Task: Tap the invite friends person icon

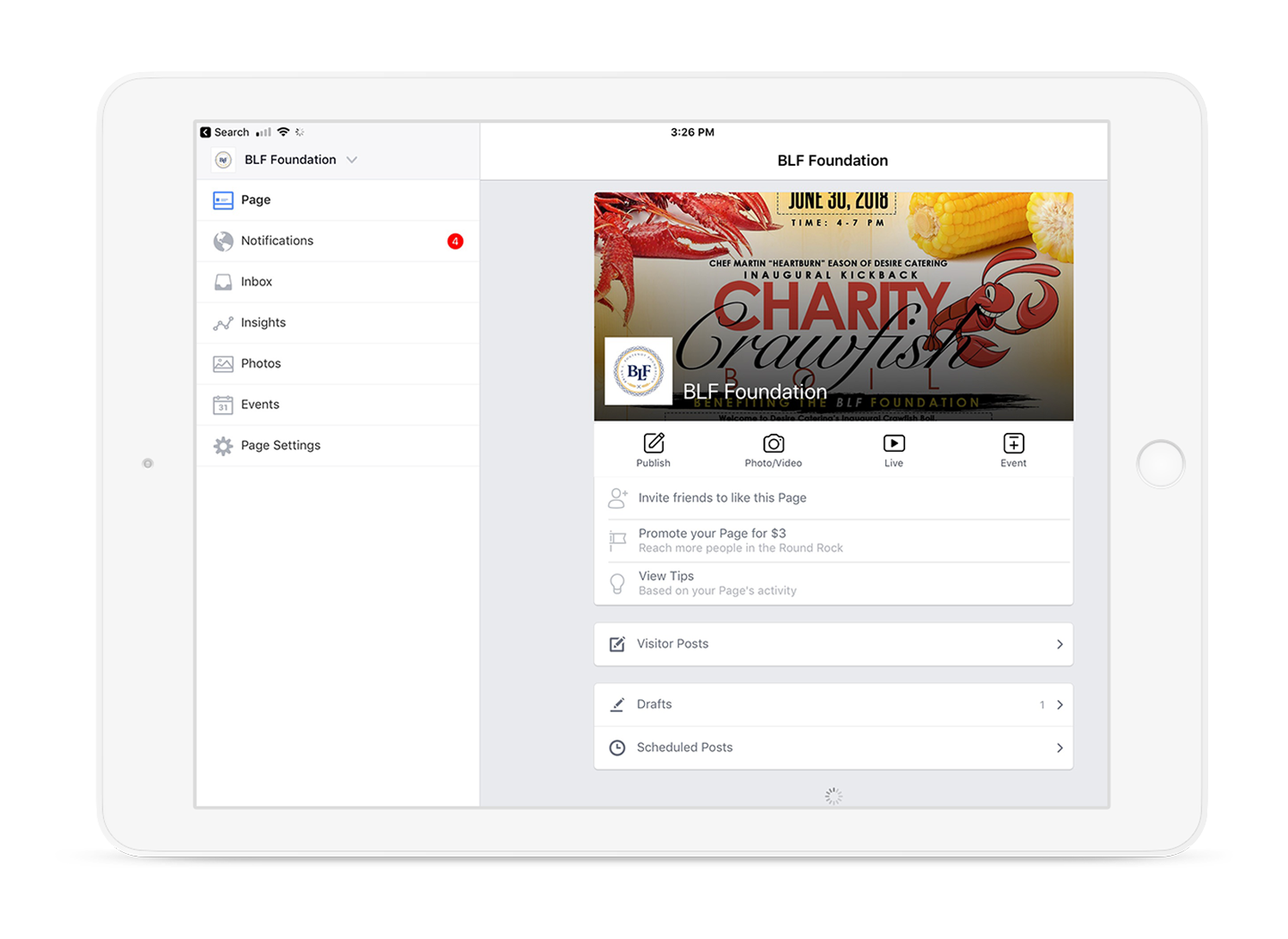Action: click(618, 497)
